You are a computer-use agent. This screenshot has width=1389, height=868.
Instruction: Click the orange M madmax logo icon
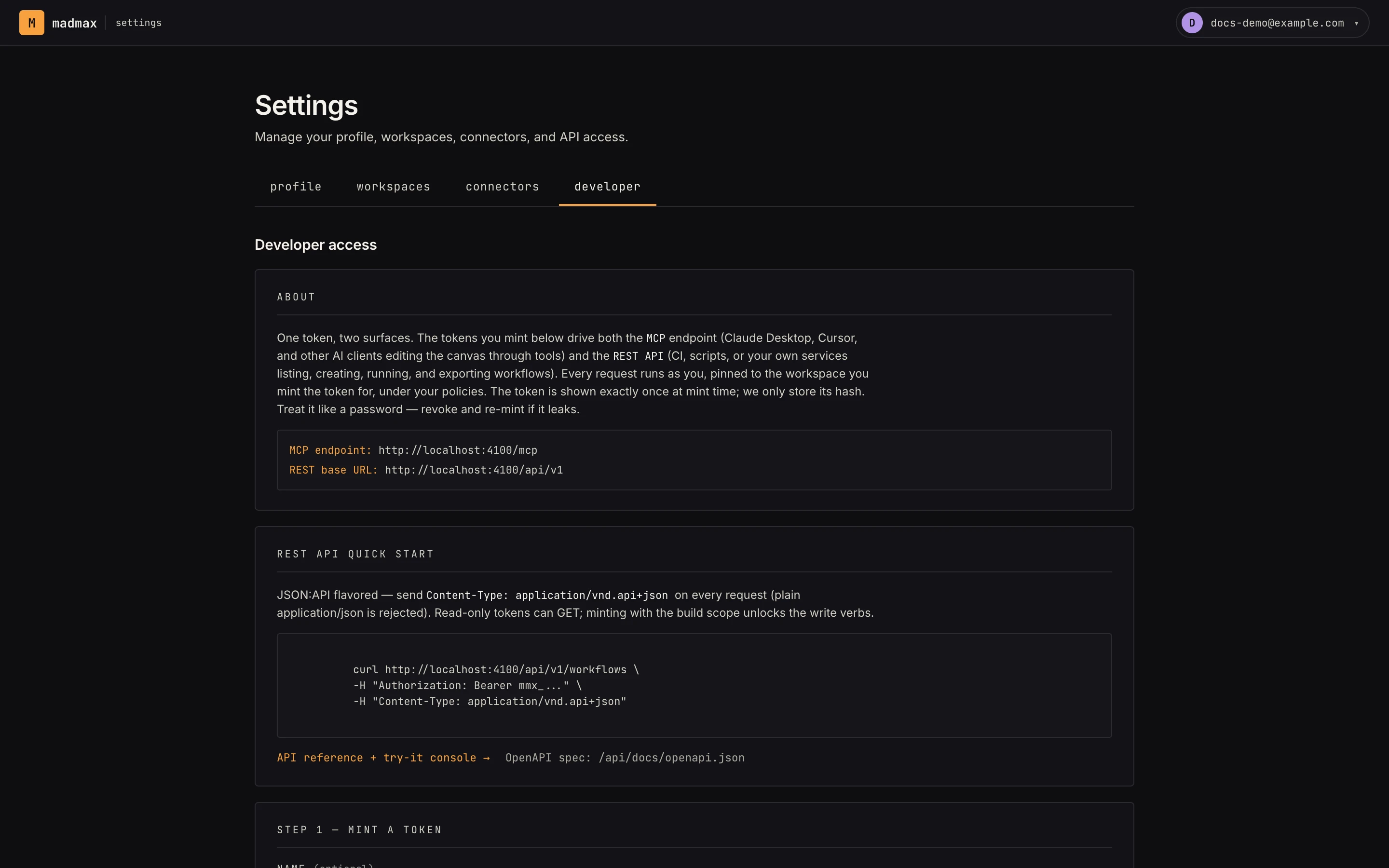point(31,23)
